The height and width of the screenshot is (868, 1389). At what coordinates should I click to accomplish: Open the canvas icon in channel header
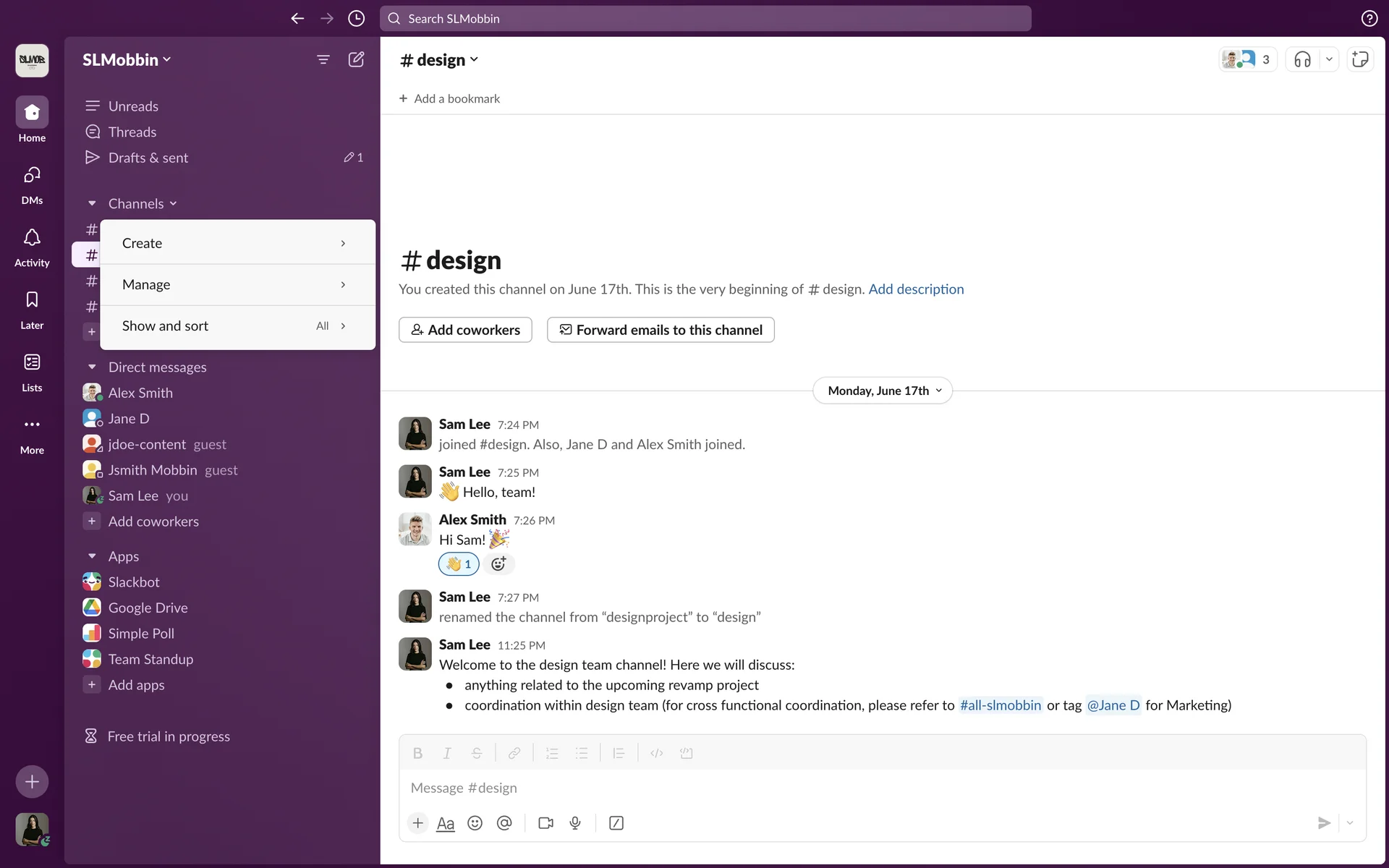[1360, 59]
